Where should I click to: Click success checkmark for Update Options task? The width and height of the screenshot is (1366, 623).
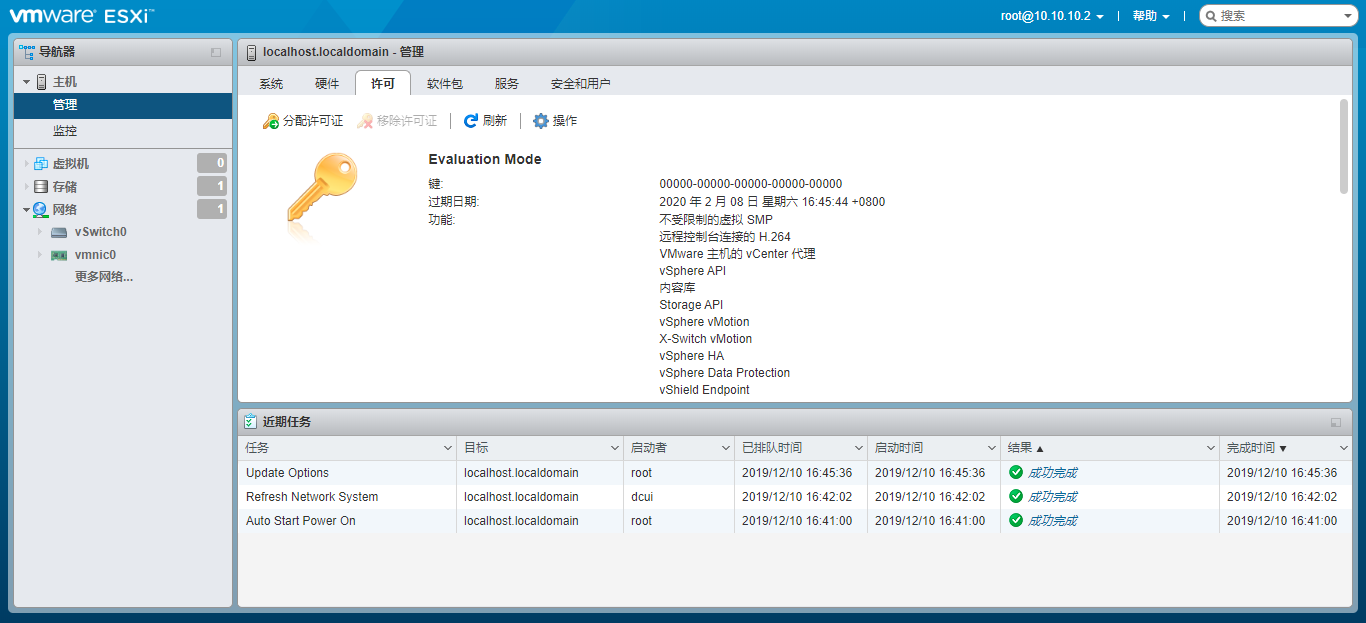click(1016, 473)
